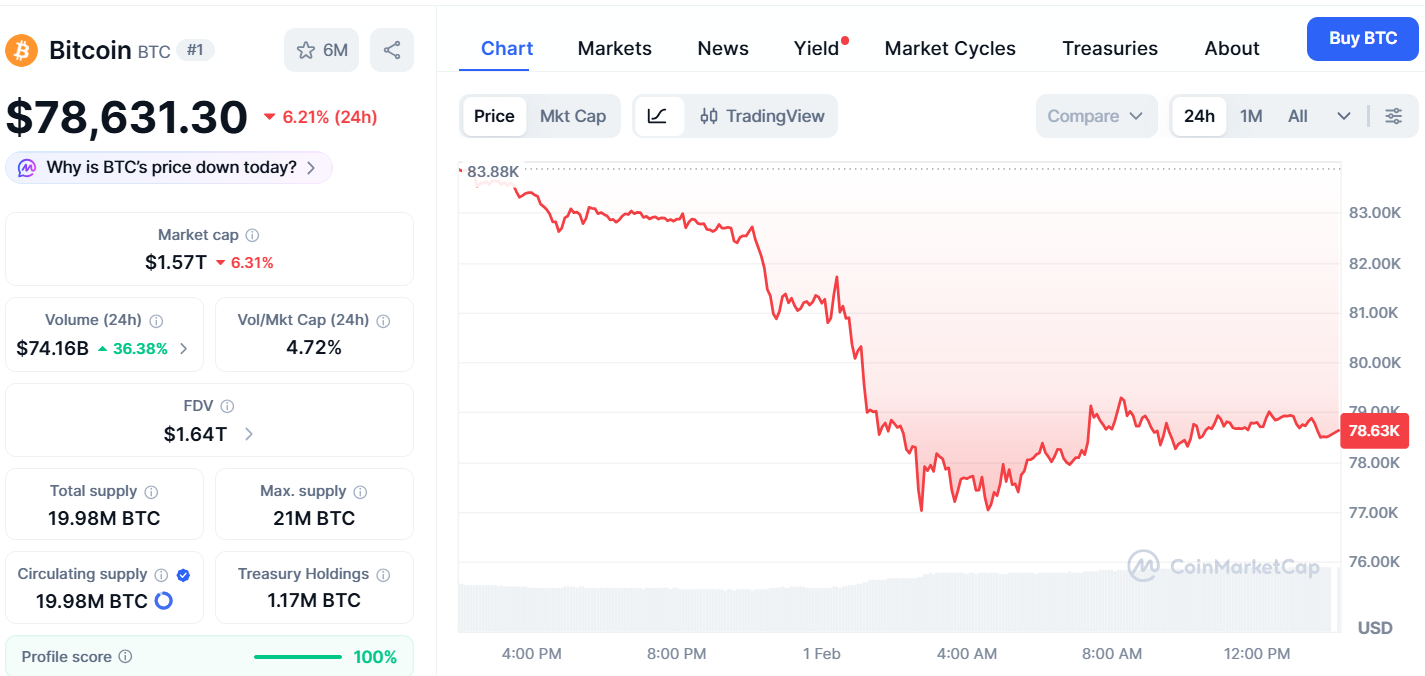Click the Profile score progress bar
This screenshot has height=676, width=1425.
(x=297, y=657)
